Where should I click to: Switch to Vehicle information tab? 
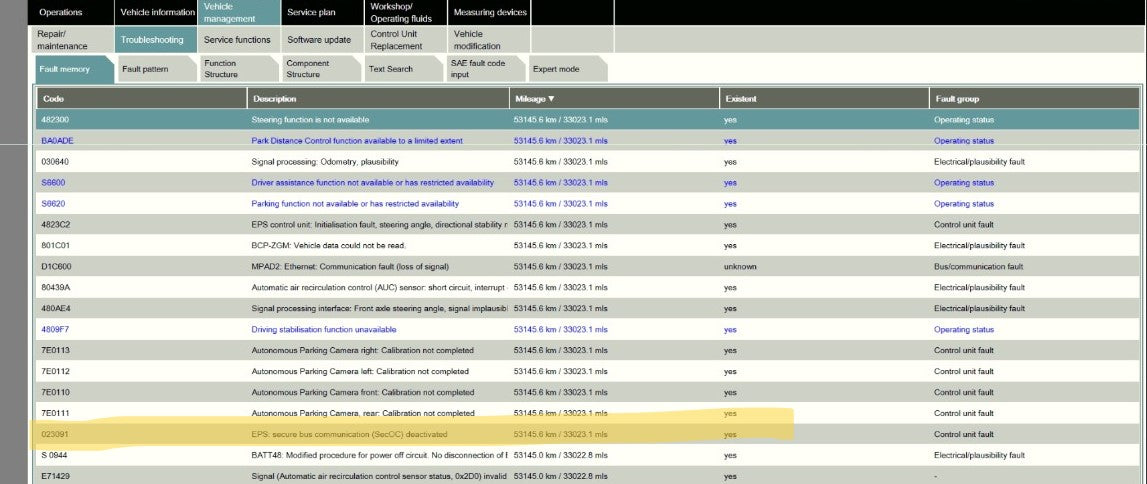pyautogui.click(x=156, y=13)
